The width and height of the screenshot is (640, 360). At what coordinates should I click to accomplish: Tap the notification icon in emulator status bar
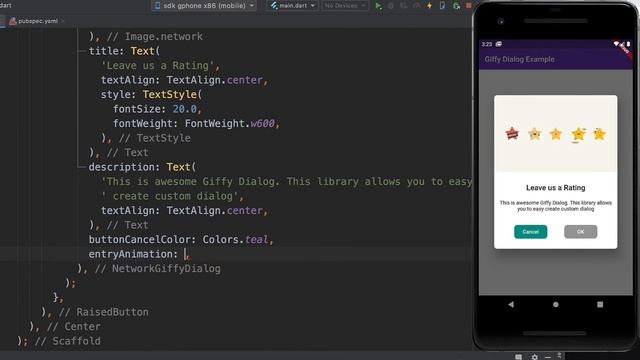(x=499, y=44)
